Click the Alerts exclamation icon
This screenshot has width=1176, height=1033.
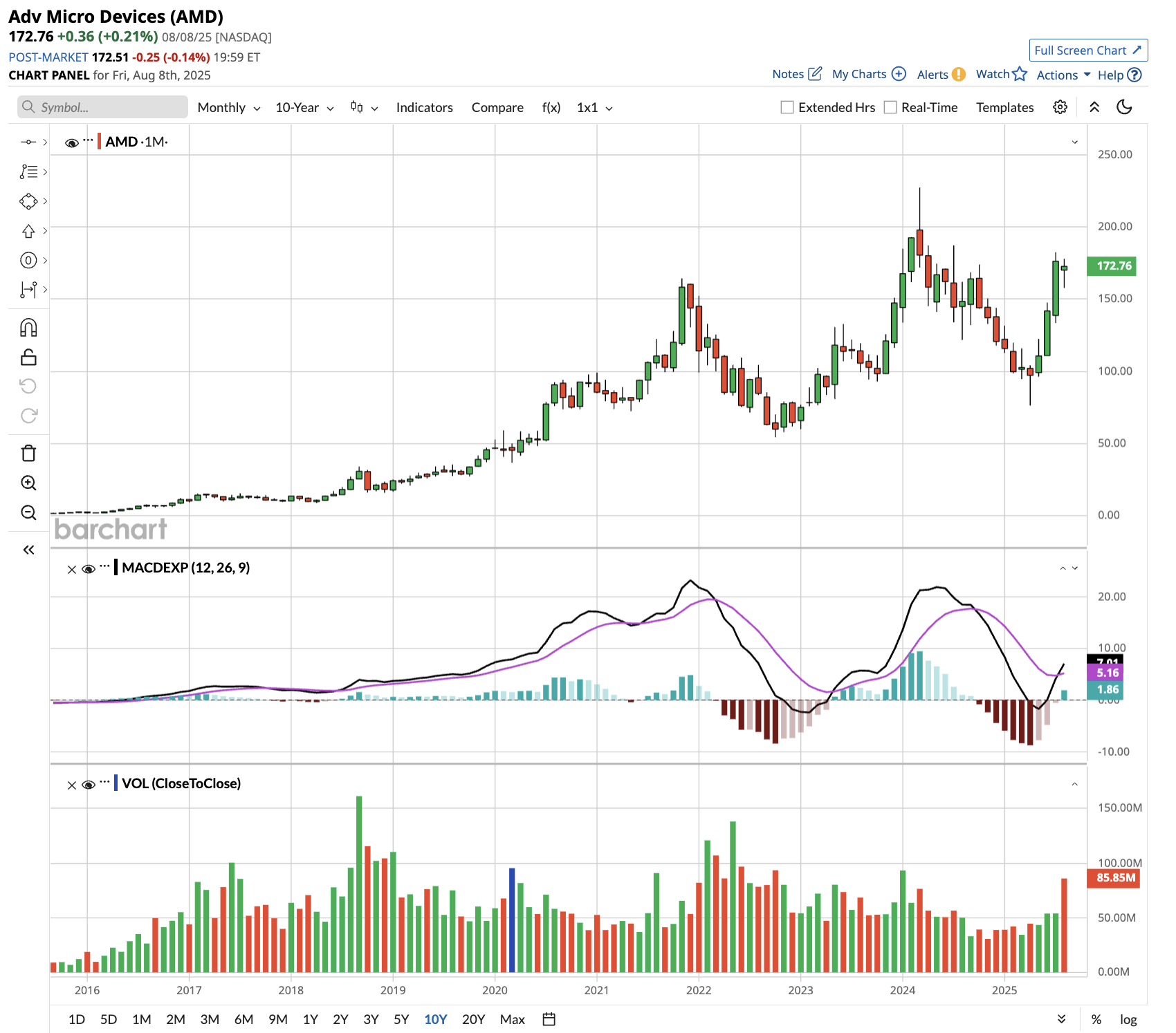[x=959, y=75]
